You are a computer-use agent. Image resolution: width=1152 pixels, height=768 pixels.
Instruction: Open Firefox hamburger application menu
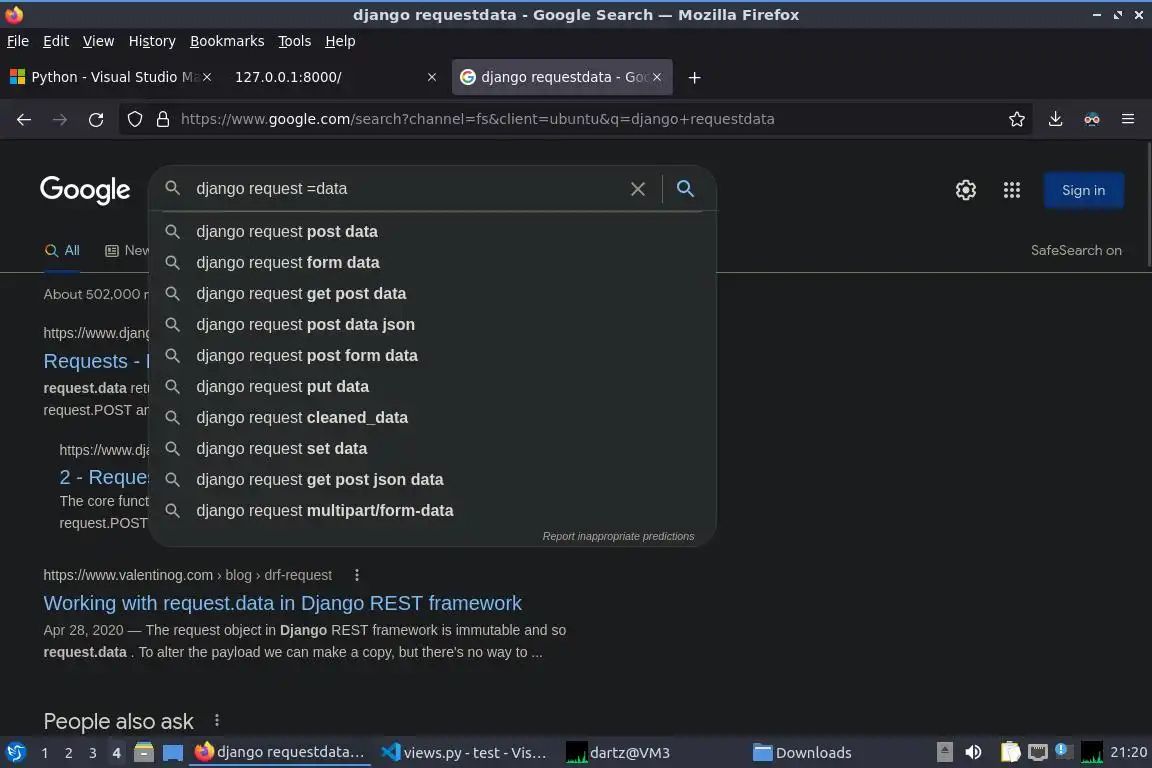pyautogui.click(x=1128, y=119)
